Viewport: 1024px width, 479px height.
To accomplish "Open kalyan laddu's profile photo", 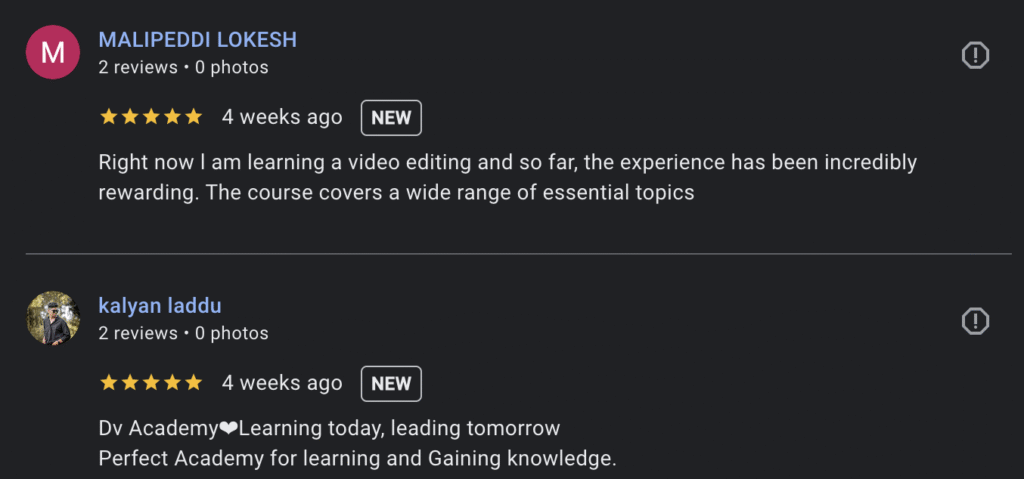I will point(52,319).
